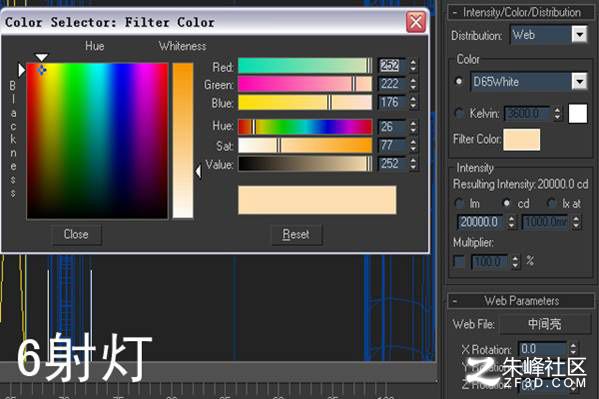Click the Hue triangle marker above color field
Screen dimensions: 599x399
[x=42, y=57]
